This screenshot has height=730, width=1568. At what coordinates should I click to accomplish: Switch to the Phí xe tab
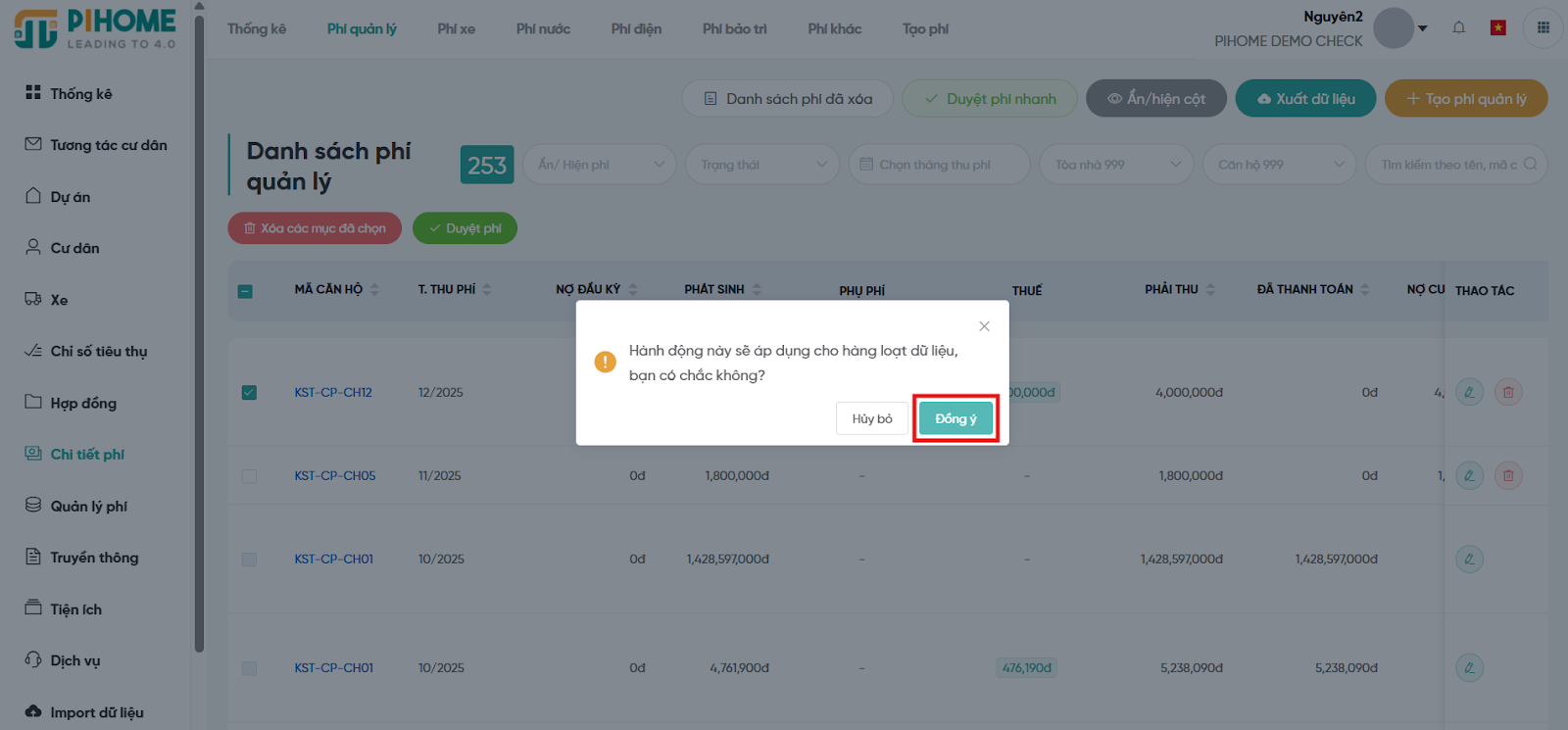coord(456,29)
